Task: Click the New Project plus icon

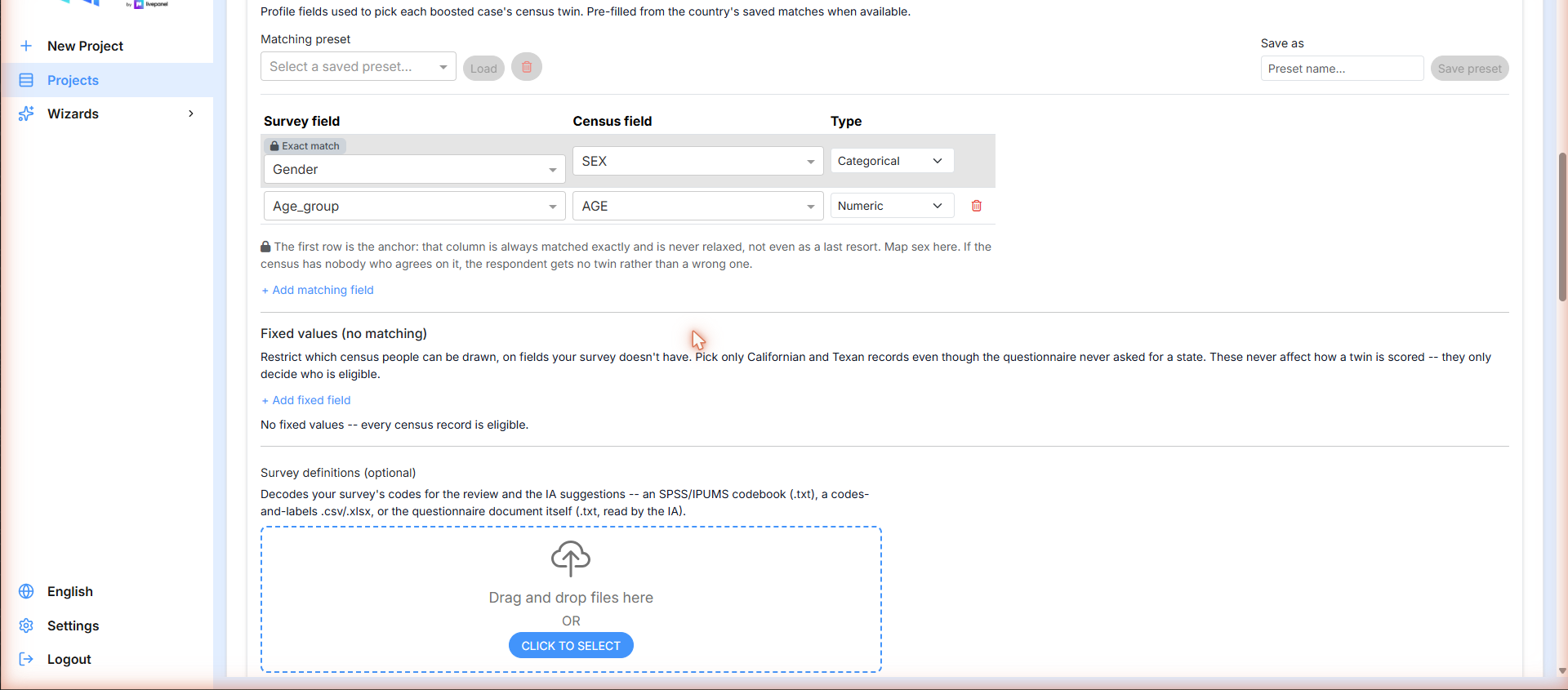Action: (26, 46)
